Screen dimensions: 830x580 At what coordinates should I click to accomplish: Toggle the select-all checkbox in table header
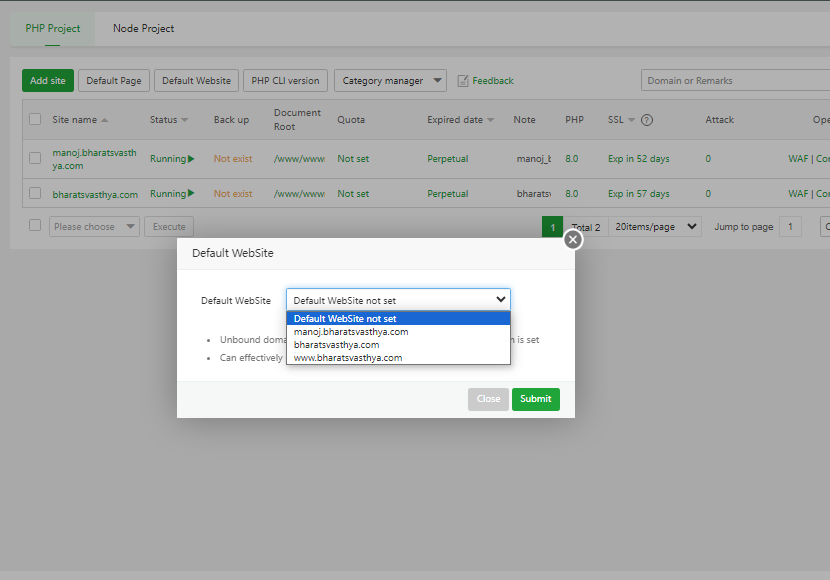tap(35, 120)
